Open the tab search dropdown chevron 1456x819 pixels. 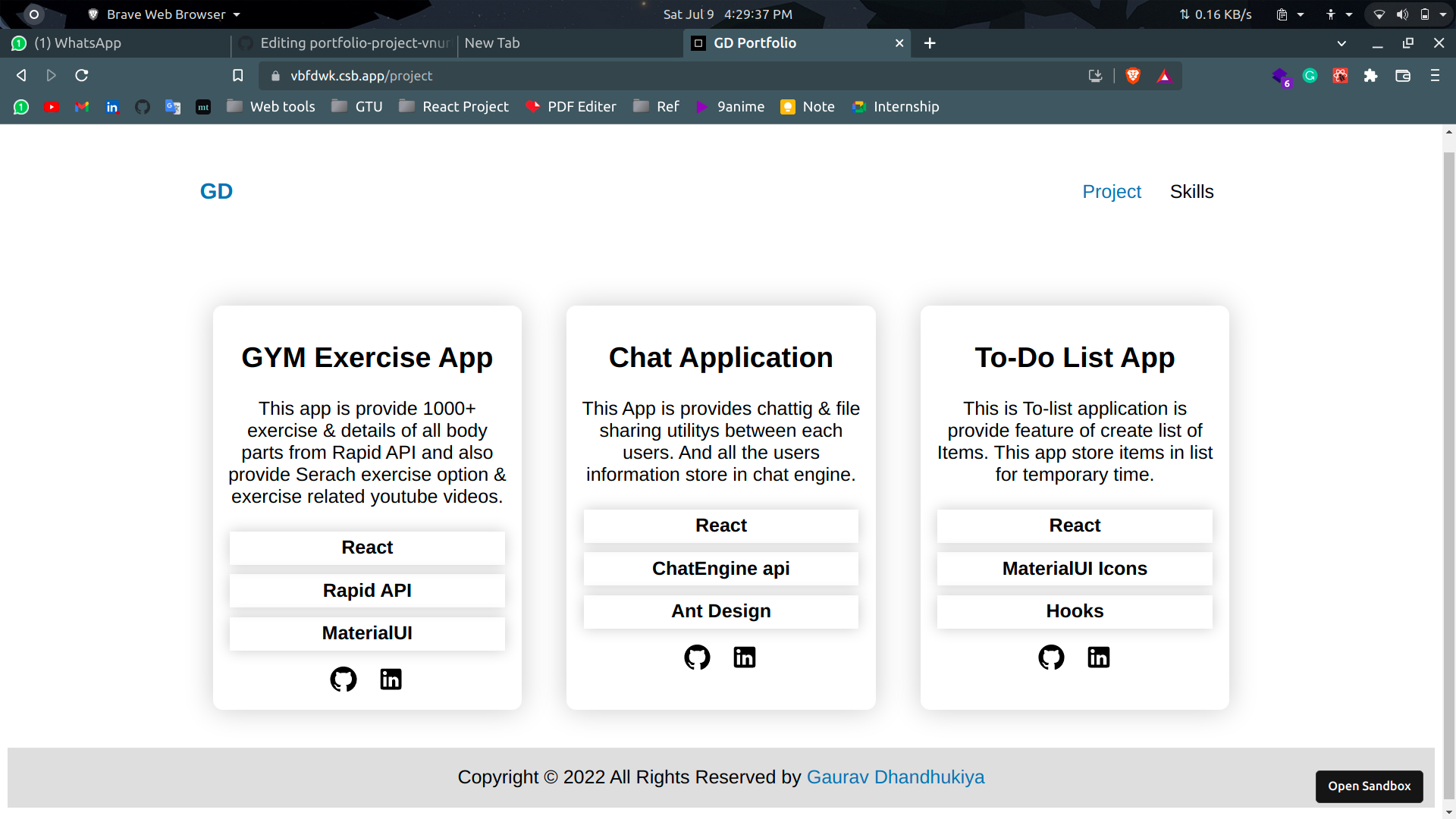(x=1341, y=43)
